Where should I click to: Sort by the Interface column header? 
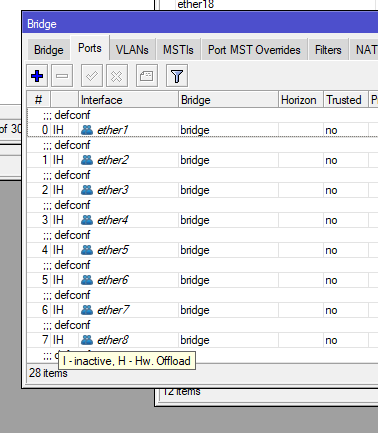pyautogui.click(x=128, y=100)
